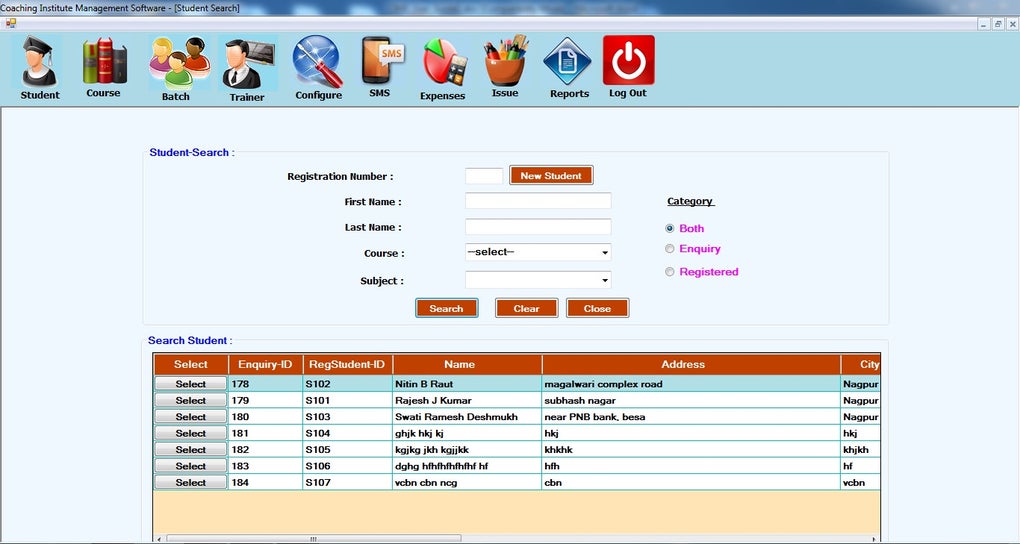Click the RegStudent-ID column header
1020x544 pixels.
pos(347,364)
